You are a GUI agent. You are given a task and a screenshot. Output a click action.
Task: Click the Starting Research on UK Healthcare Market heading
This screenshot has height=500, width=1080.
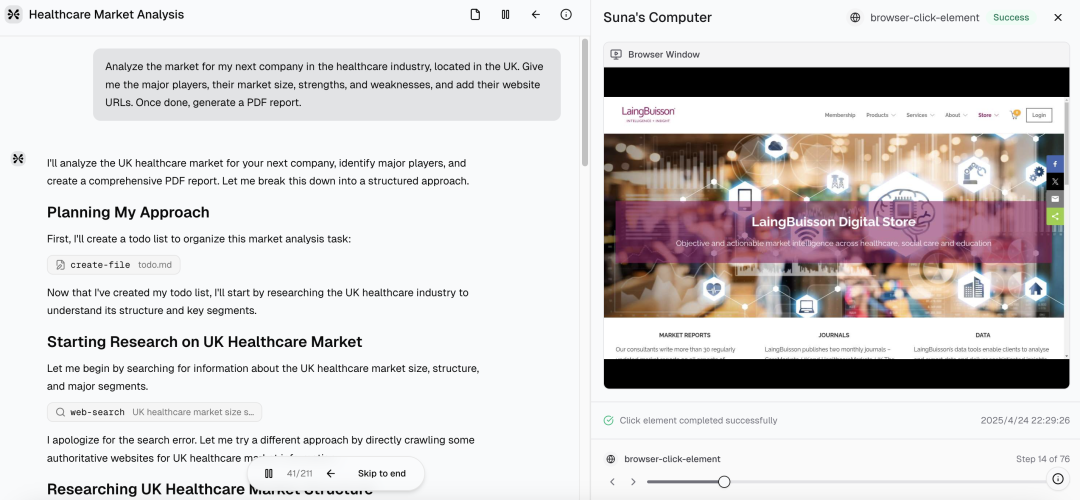point(205,342)
